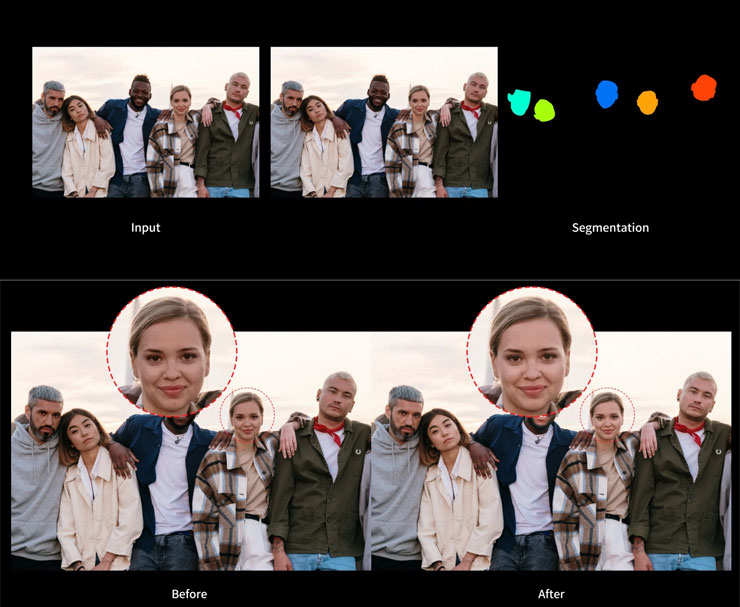This screenshot has width=740, height=607.
Task: Click the "Input" caption text
Action: pos(145,228)
